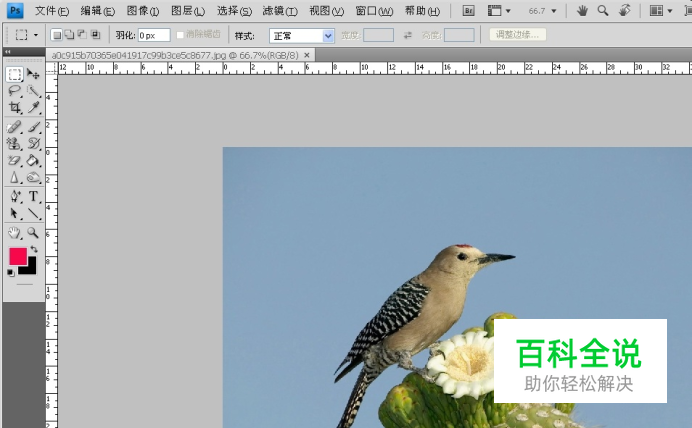692x428 pixels.
Task: Choose Subtract from Selection mode
Action: [82, 35]
